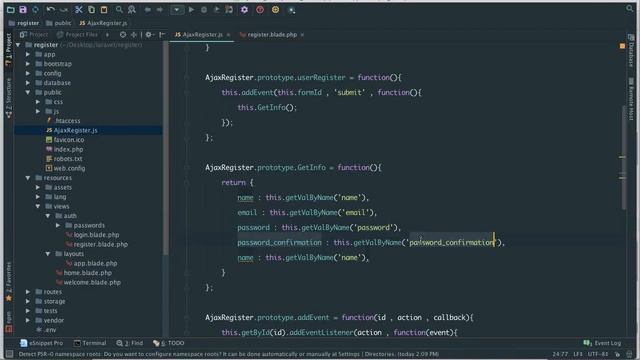Click the UTF-8 encoding in status bar

coord(598,354)
